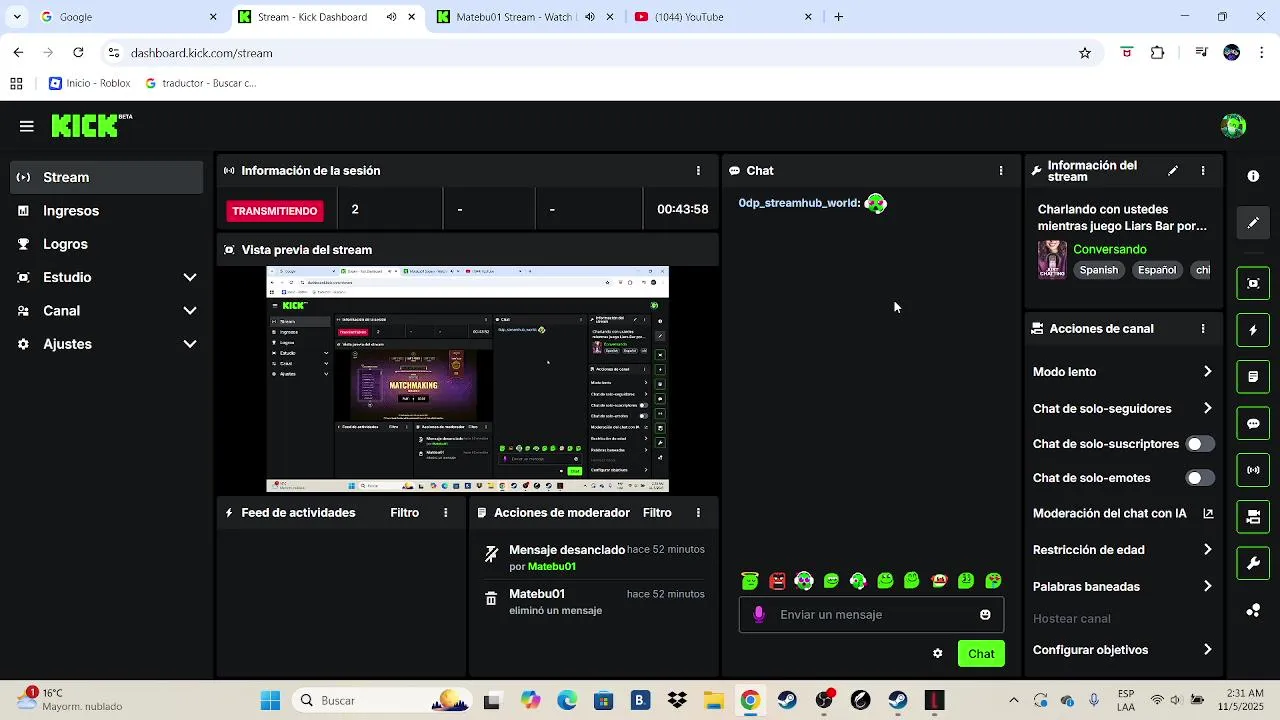Image resolution: width=1280 pixels, height=720 pixels.
Task: Open Información del stream three-dot menu
Action: pyautogui.click(x=1203, y=171)
